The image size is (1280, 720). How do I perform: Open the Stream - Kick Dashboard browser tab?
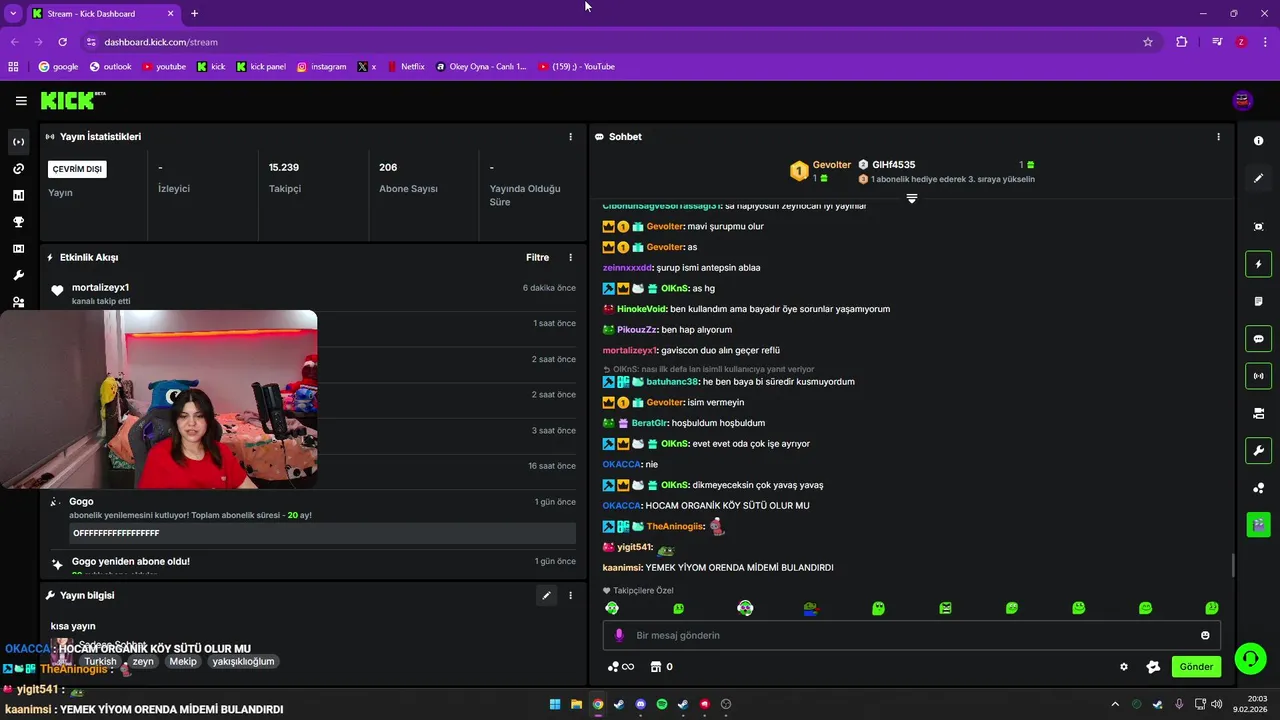pyautogui.click(x=102, y=13)
